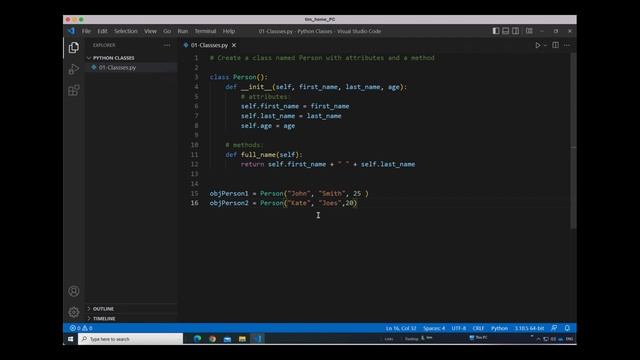Open Explorer panel More Actions ellipsis

coord(167,45)
